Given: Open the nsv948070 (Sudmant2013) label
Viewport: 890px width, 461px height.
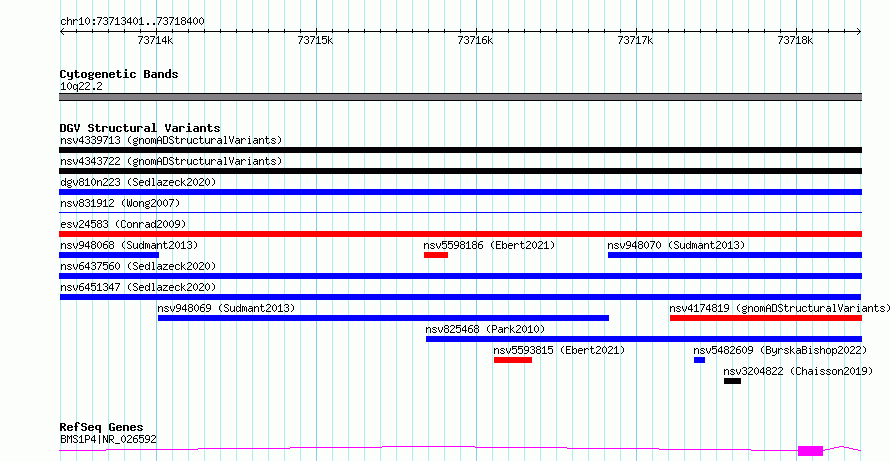Looking at the screenshot, I should pos(676,245).
